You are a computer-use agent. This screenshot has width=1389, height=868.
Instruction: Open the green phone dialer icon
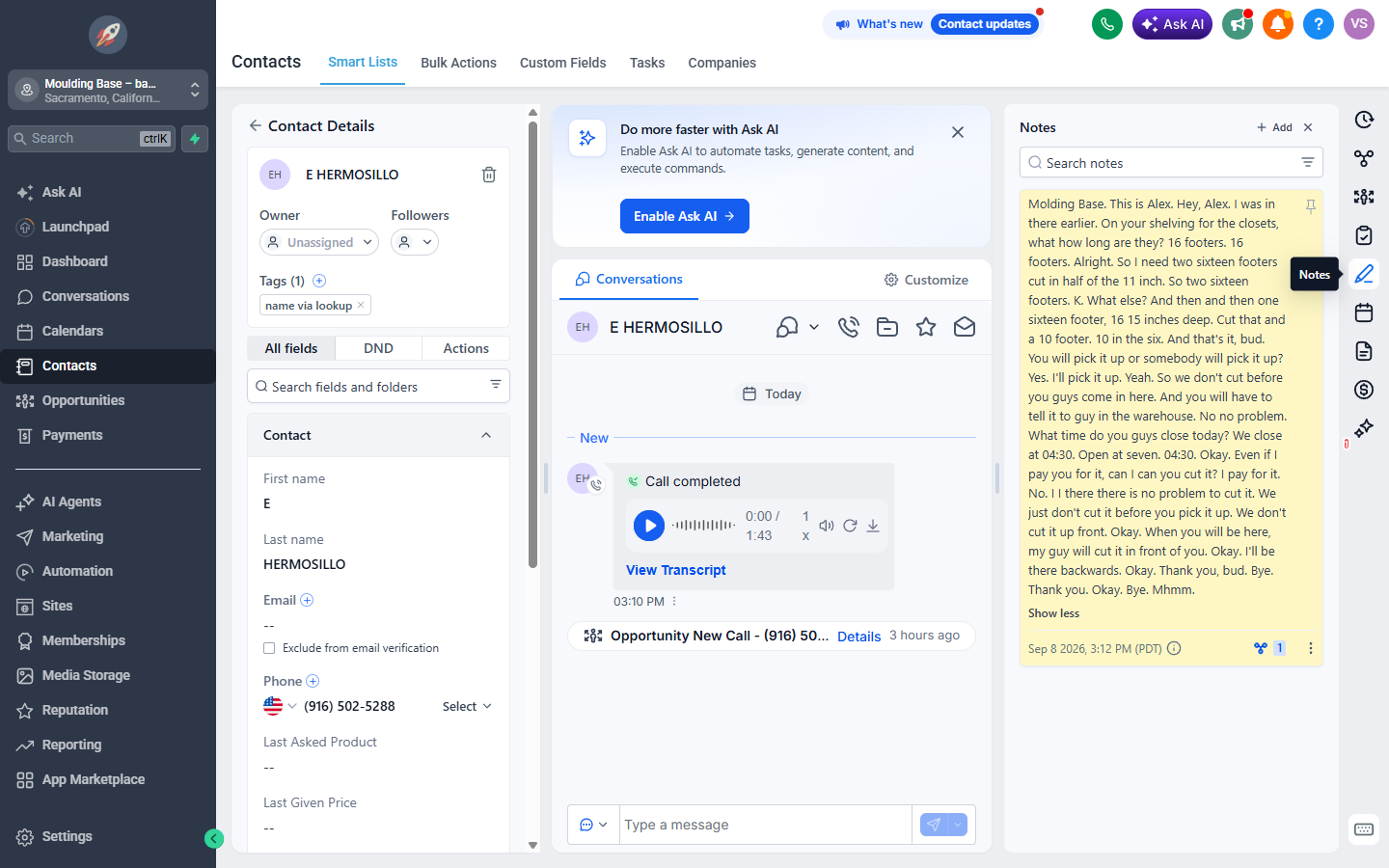[x=1107, y=24]
